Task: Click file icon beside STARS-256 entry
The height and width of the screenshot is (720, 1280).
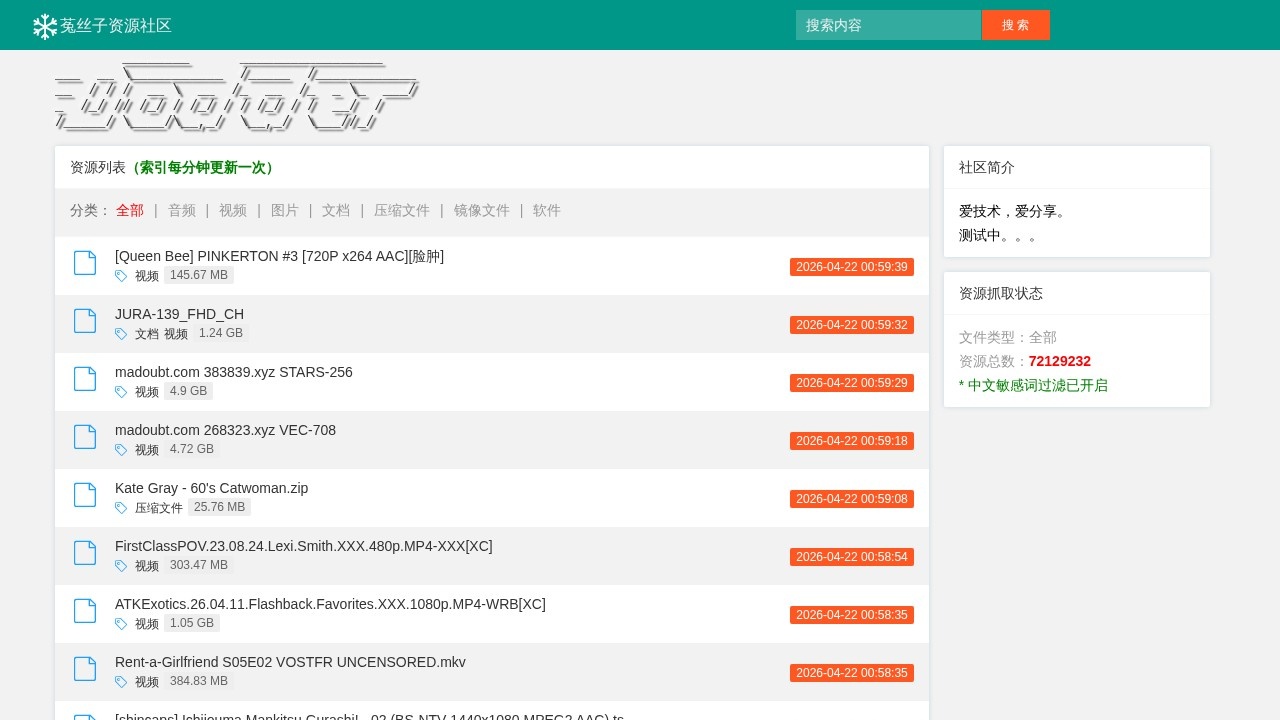Action: tap(85, 379)
